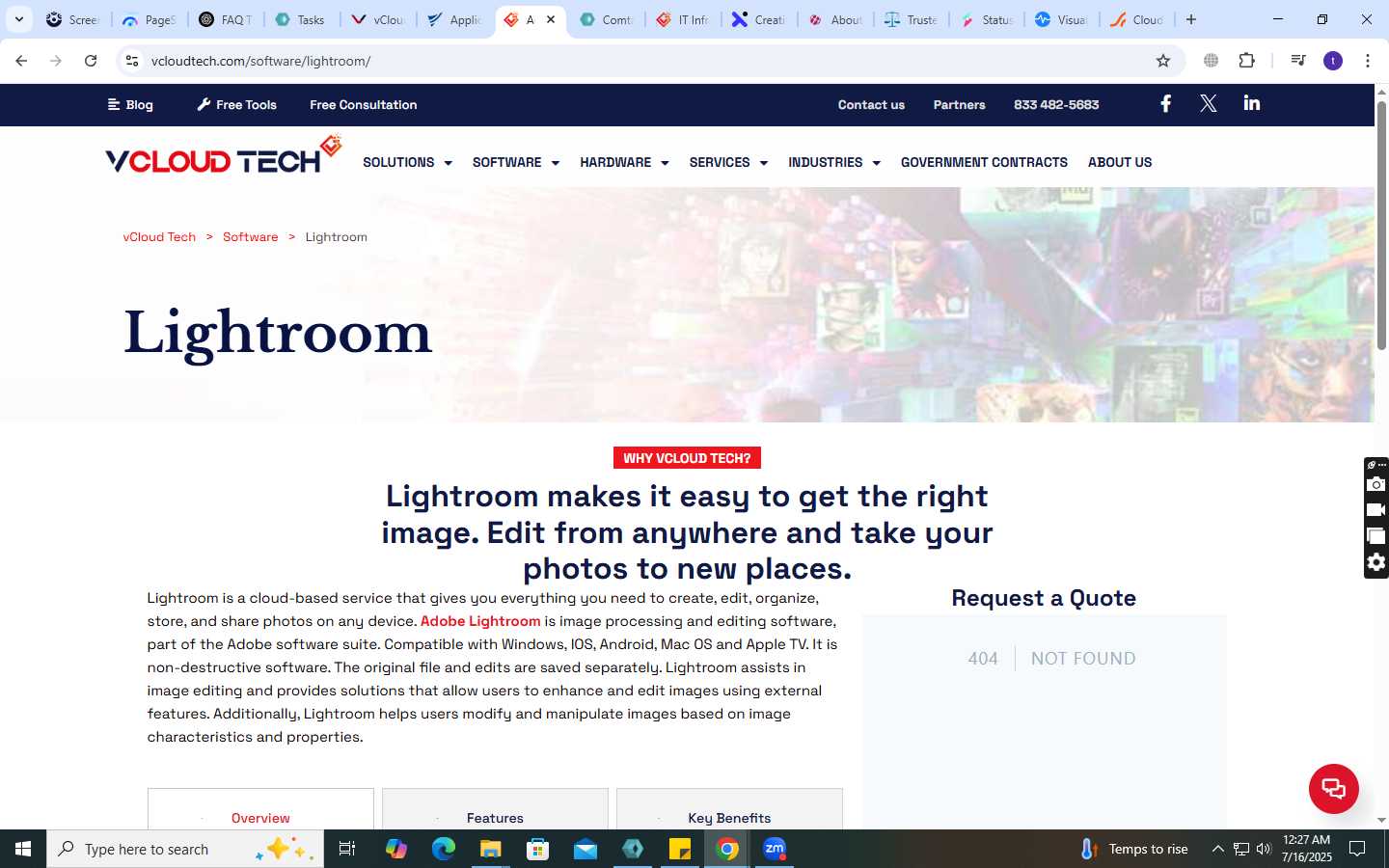The height and width of the screenshot is (868, 1389).
Task: Click the camera screenshot icon on side widget
Action: [1376, 484]
